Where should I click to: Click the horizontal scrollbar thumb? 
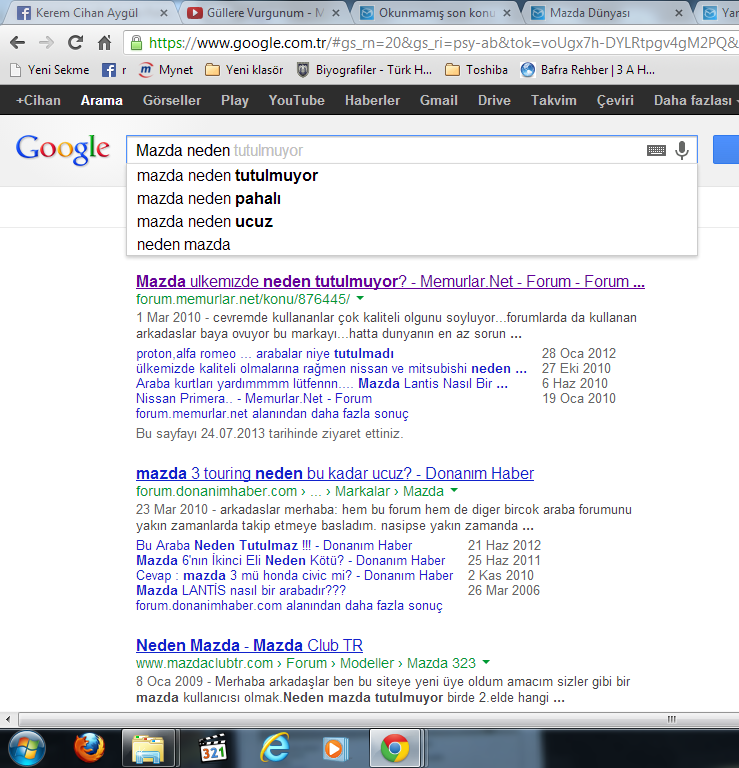(377, 720)
